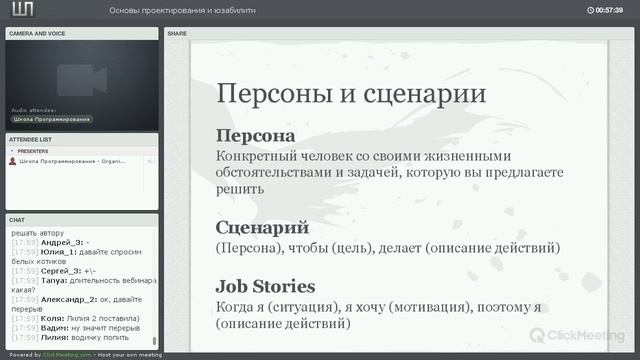
Task: Click Вадим's message ну значит перерыв
Action: coord(76,328)
